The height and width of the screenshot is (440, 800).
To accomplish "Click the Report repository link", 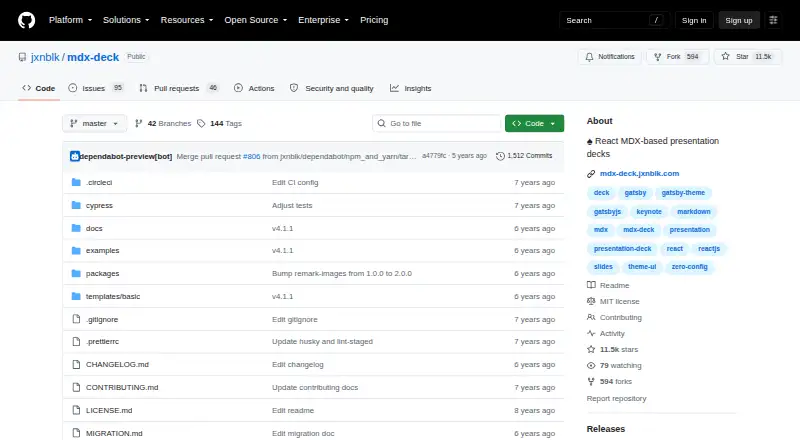I will point(616,399).
